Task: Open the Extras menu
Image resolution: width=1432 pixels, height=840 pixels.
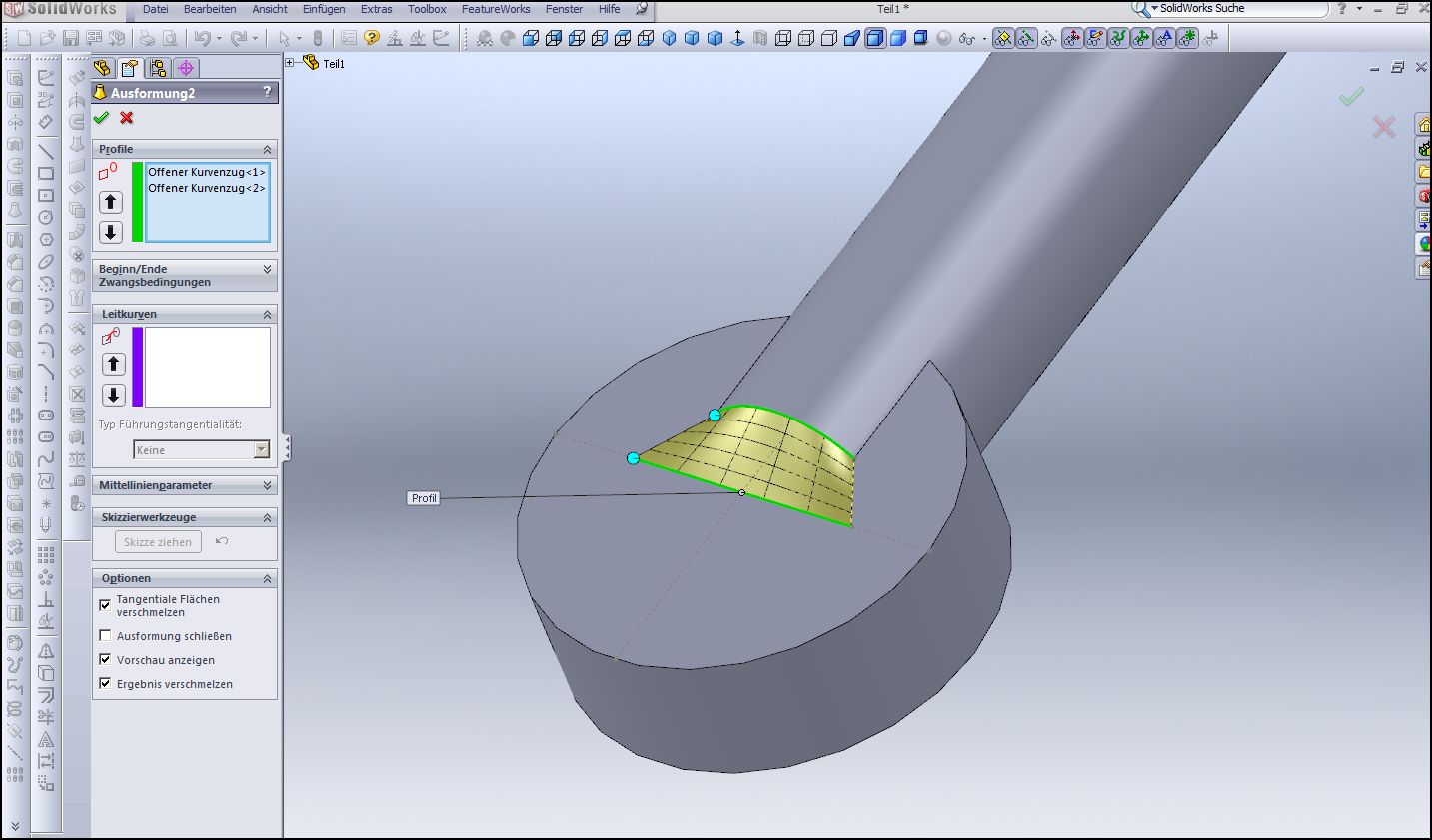Action: pos(377,9)
